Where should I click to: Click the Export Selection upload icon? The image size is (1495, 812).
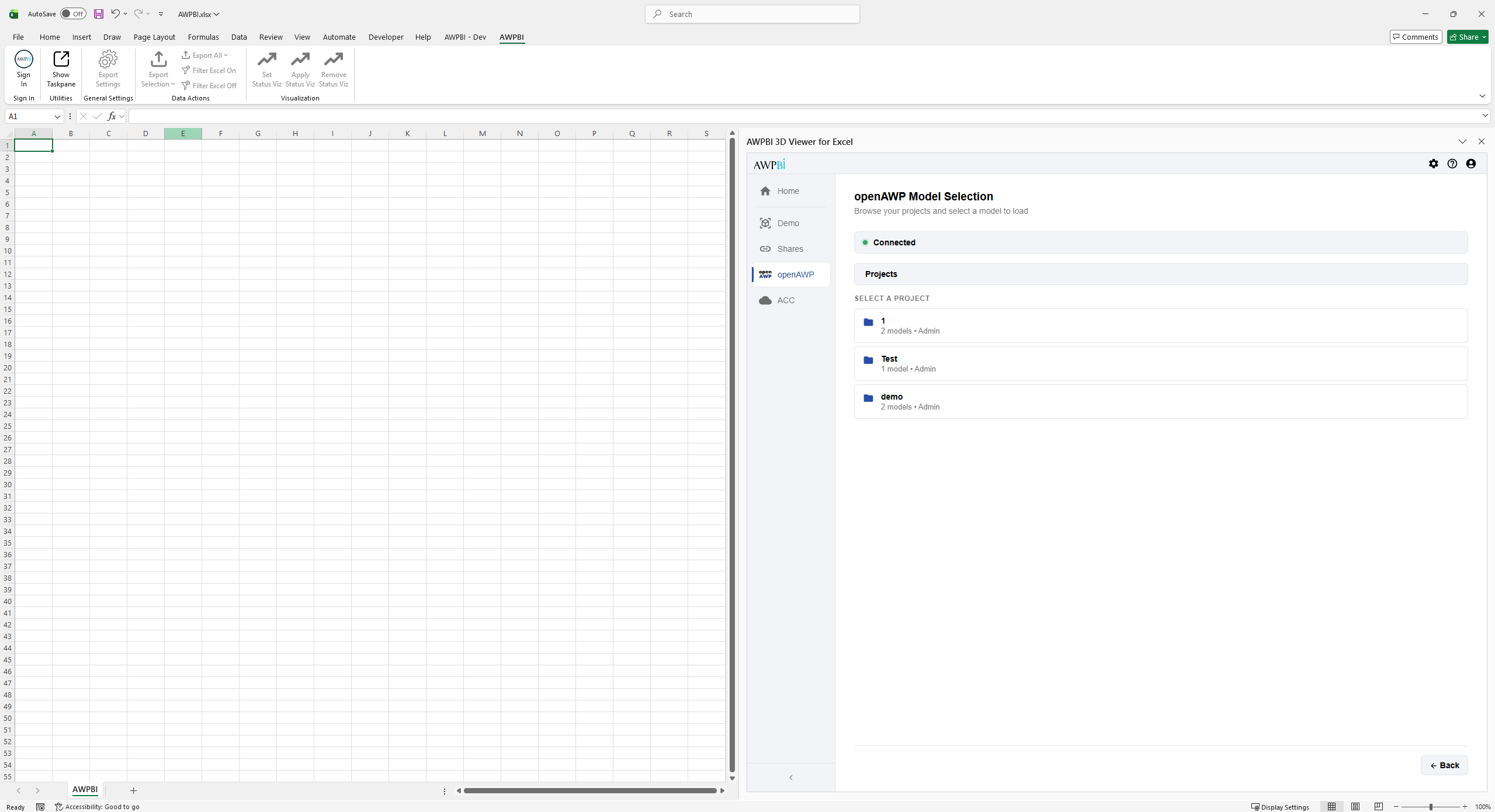tap(158, 60)
